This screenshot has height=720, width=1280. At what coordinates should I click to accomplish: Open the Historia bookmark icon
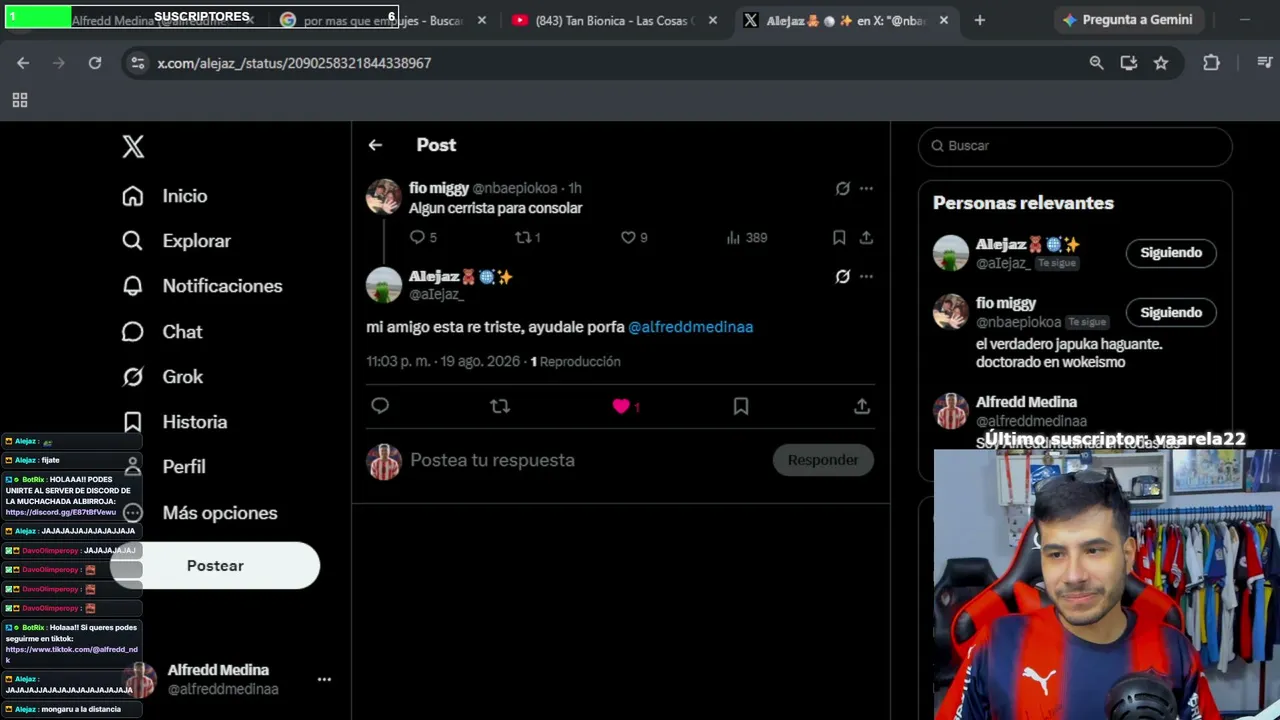(x=133, y=422)
